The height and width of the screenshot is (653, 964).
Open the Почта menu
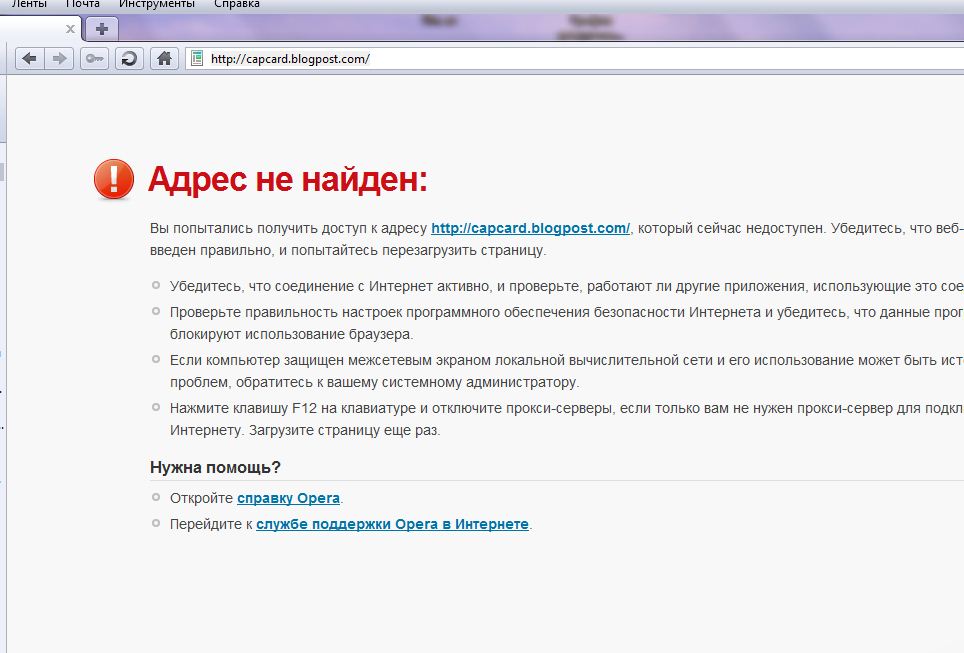[82, 4]
